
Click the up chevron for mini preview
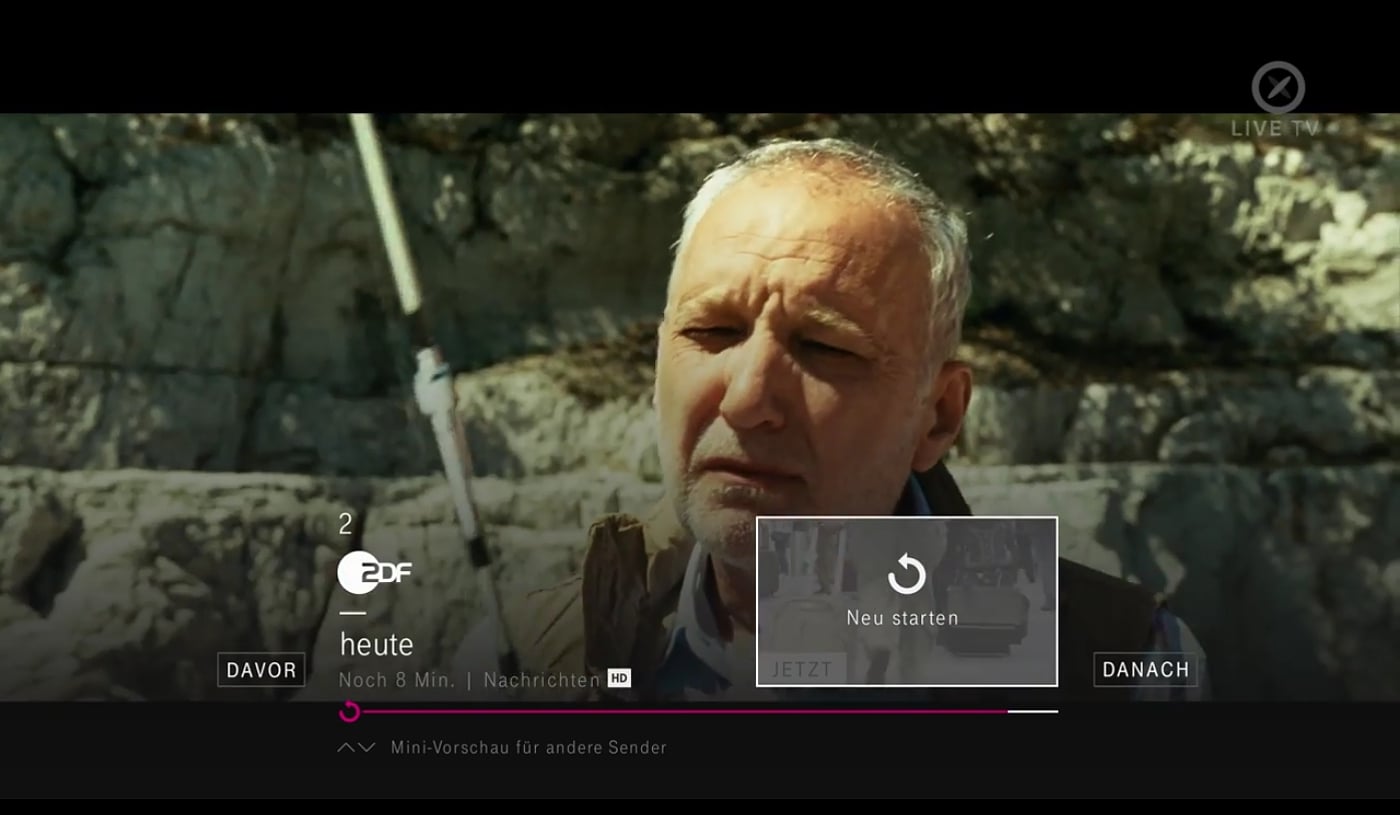345,747
